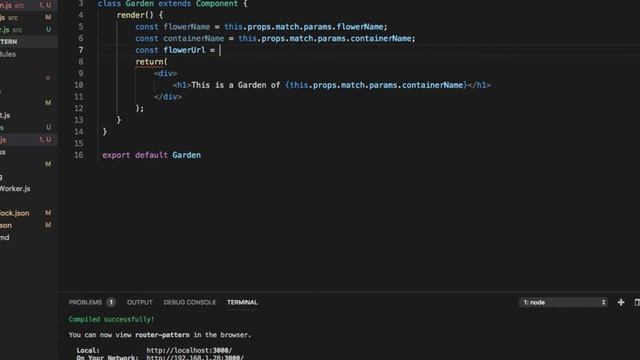
Task: Click 'This is a Garden of' heading text
Action: (x=236, y=85)
